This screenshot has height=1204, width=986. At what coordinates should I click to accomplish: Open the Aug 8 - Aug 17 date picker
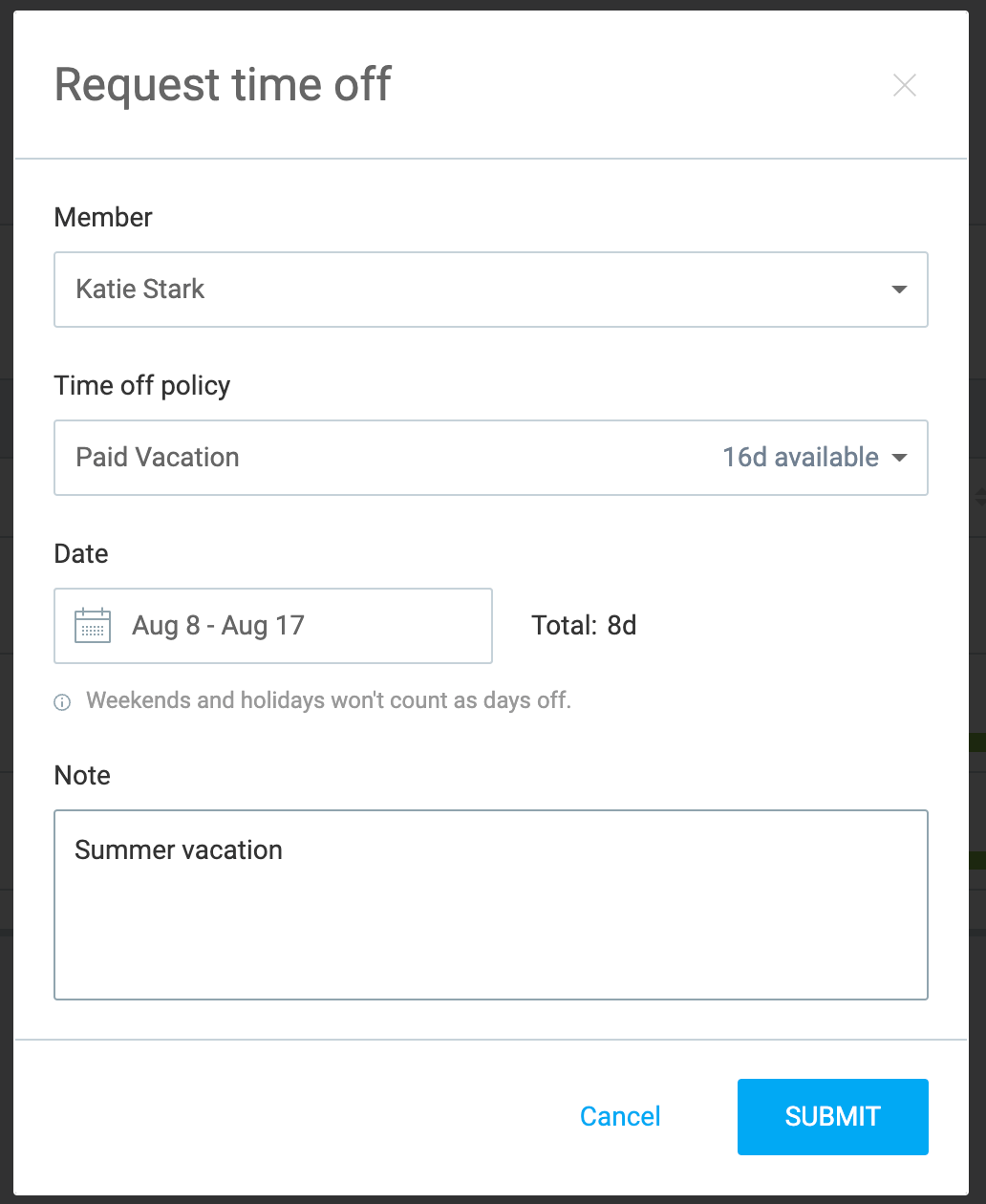273,625
